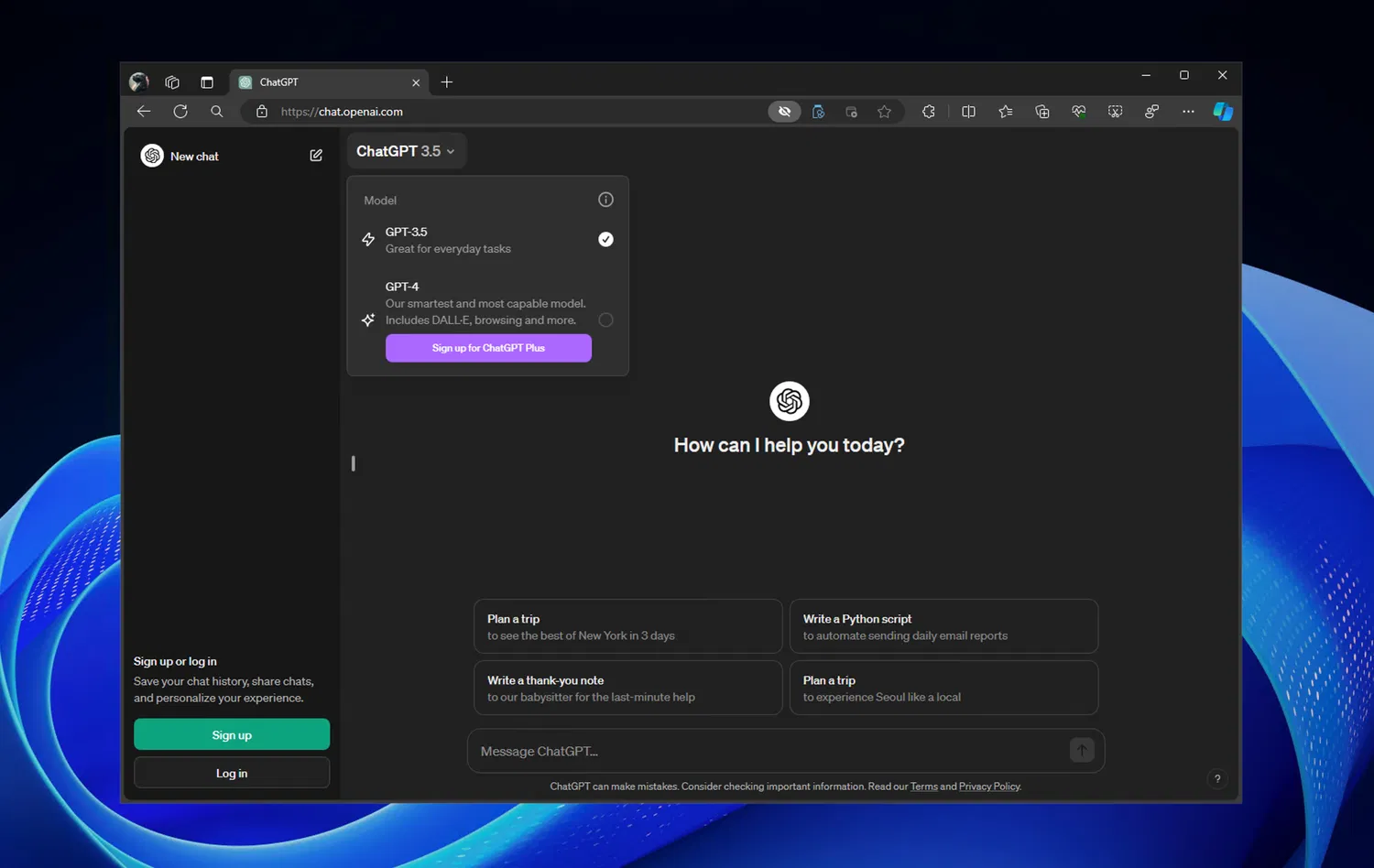Click the screenshot capture icon in the toolbar
This screenshot has width=1374, height=868.
pos(1116,112)
